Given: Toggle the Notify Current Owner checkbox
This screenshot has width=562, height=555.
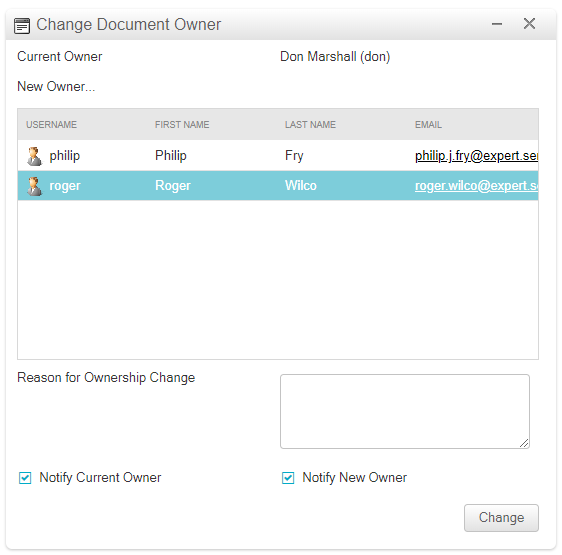Looking at the screenshot, I should [x=25, y=478].
